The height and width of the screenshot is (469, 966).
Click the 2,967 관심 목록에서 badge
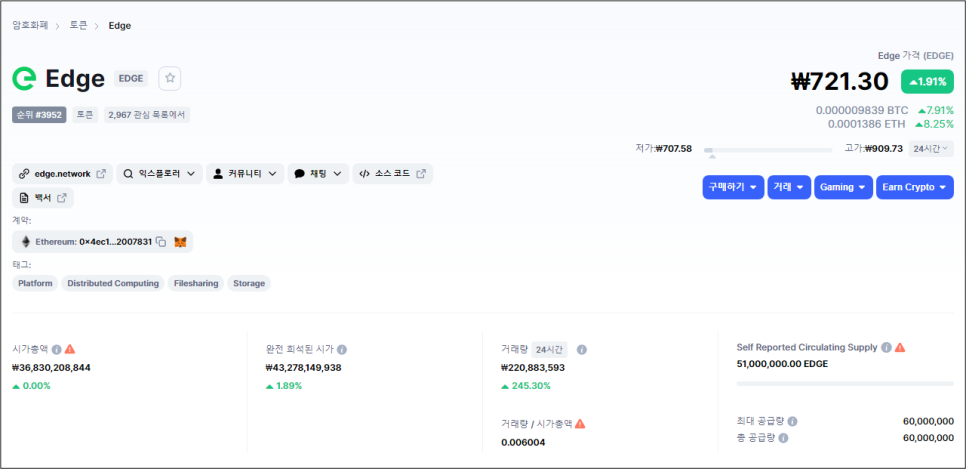point(147,115)
